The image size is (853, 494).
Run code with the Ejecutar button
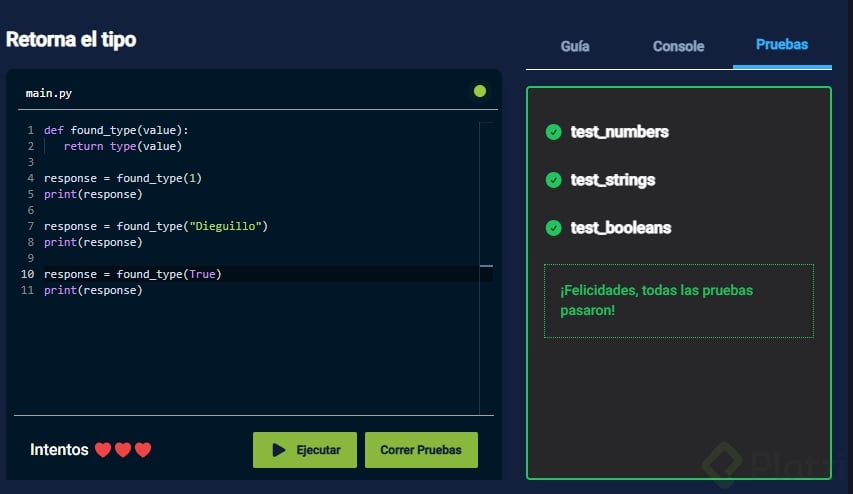pos(305,450)
